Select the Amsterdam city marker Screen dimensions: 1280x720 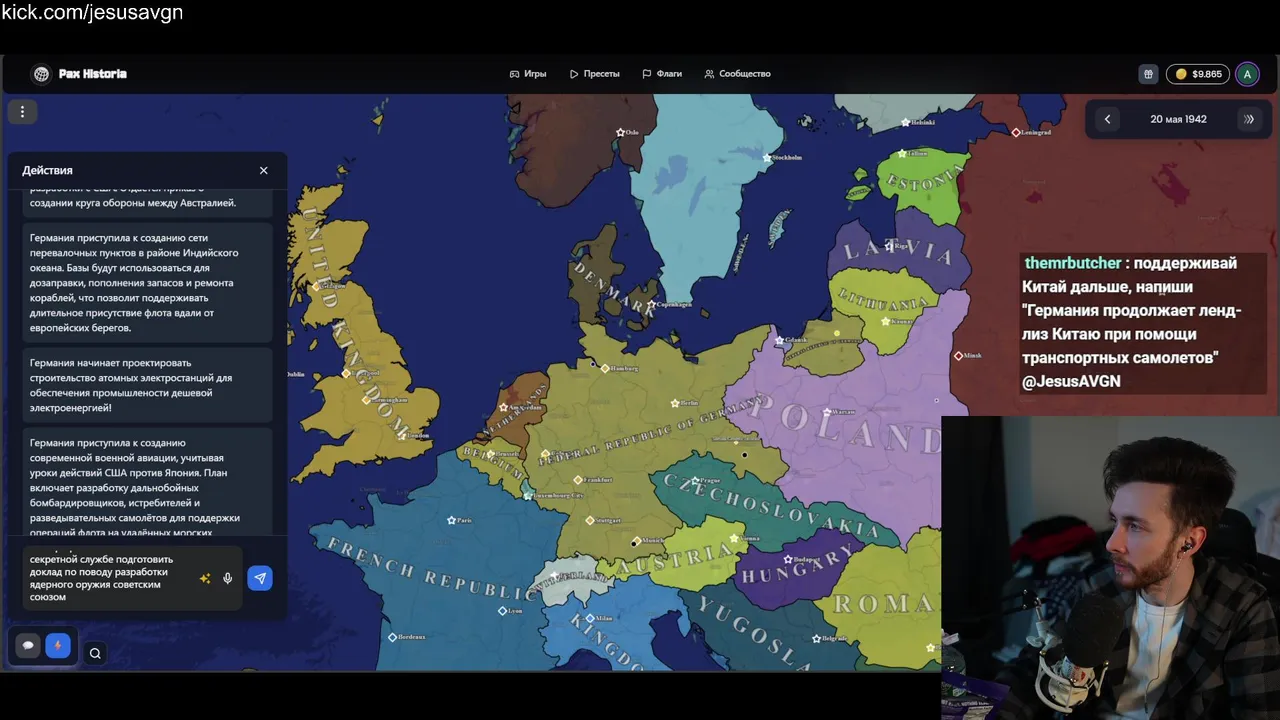click(504, 407)
